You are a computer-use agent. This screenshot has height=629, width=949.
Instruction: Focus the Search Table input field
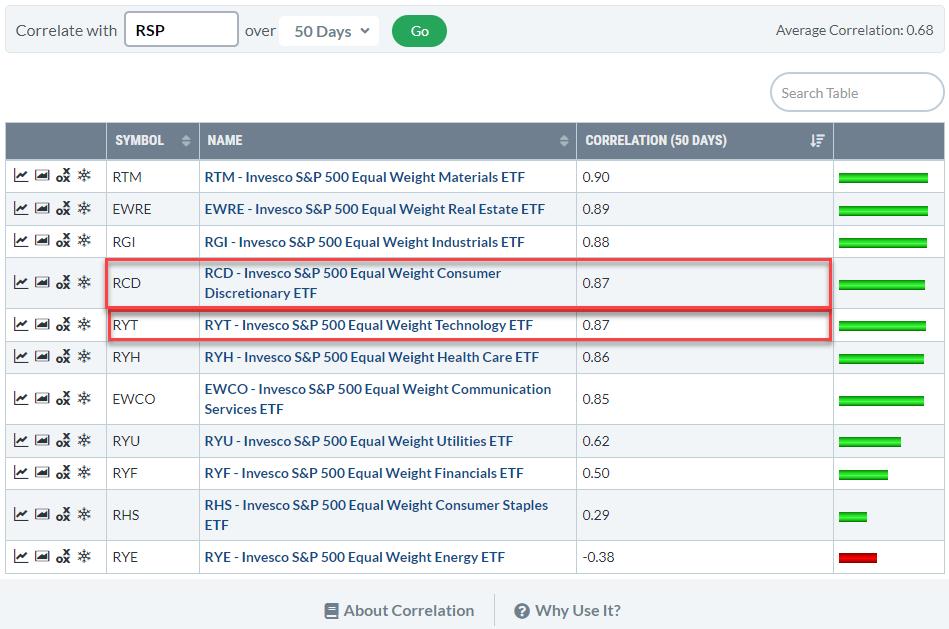point(856,93)
